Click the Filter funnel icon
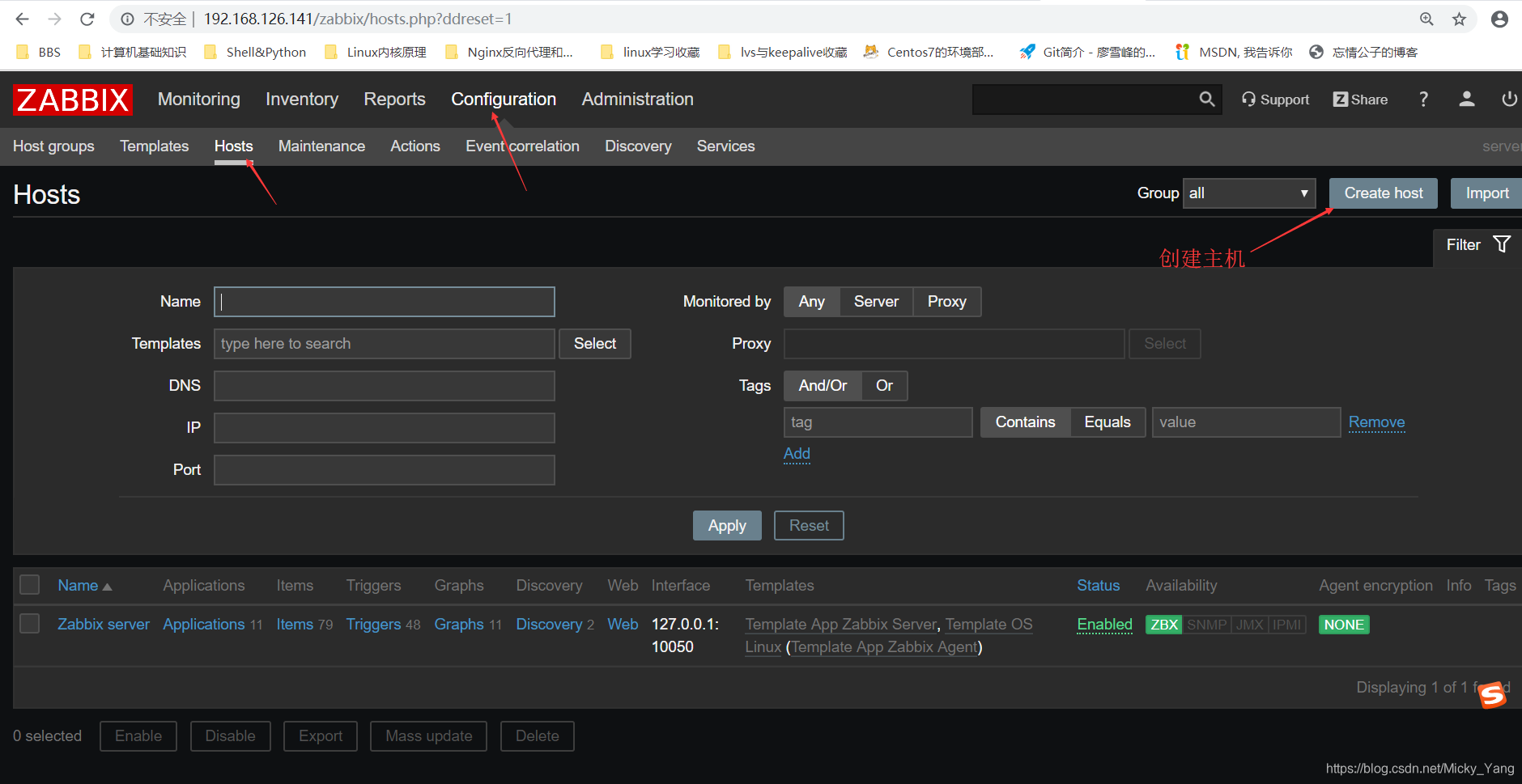This screenshot has width=1522, height=784. 1502,244
